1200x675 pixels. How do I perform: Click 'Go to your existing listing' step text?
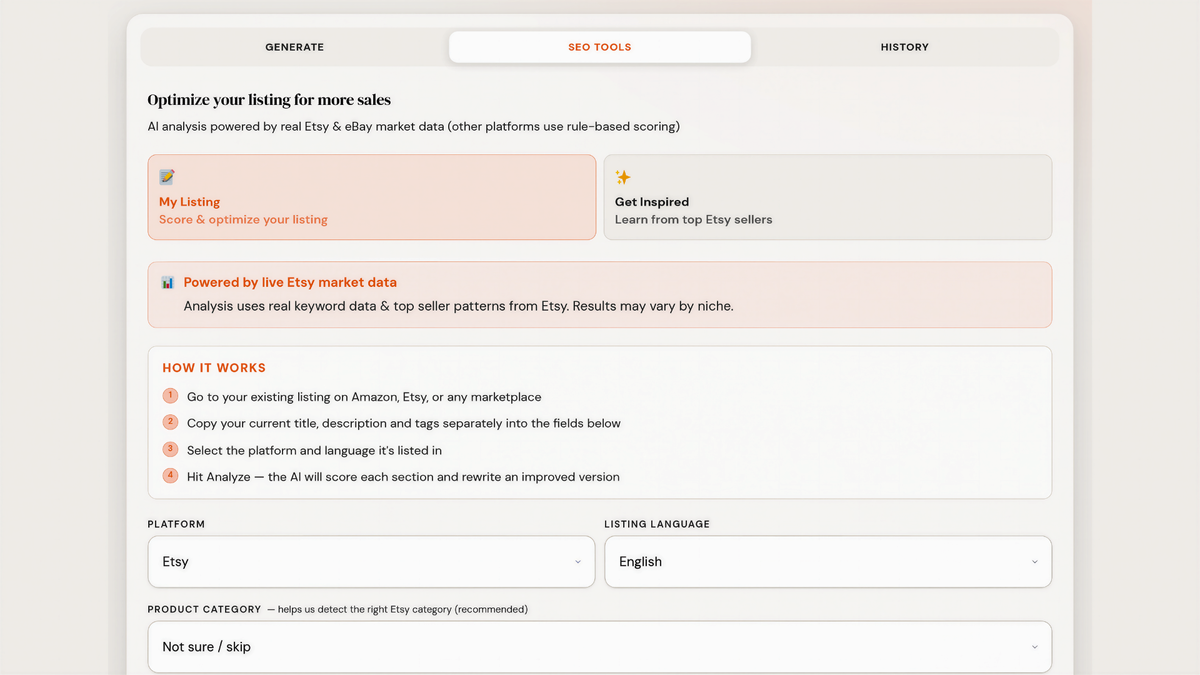pyautogui.click(x=364, y=397)
